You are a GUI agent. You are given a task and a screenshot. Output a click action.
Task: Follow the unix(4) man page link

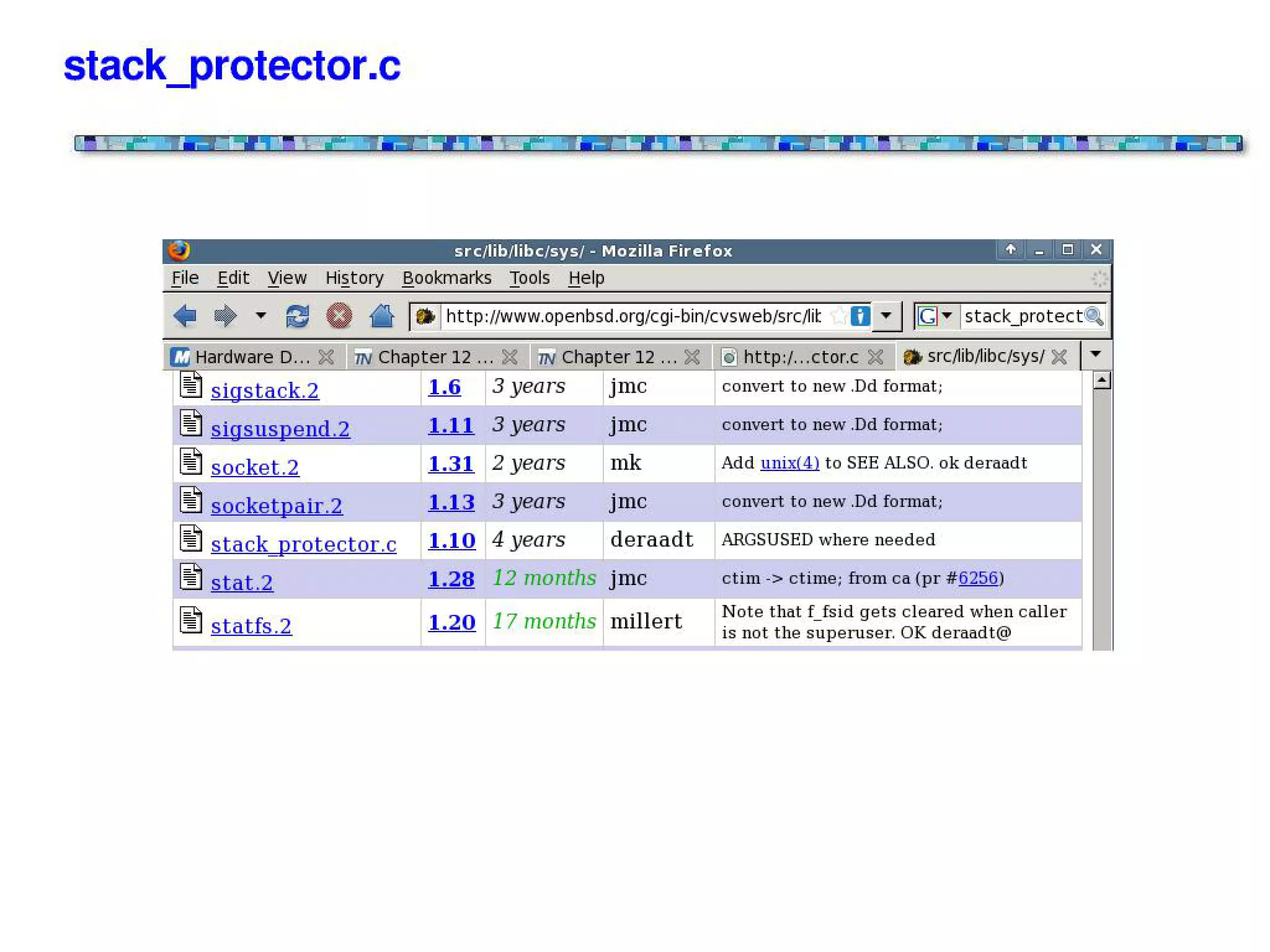coord(790,463)
